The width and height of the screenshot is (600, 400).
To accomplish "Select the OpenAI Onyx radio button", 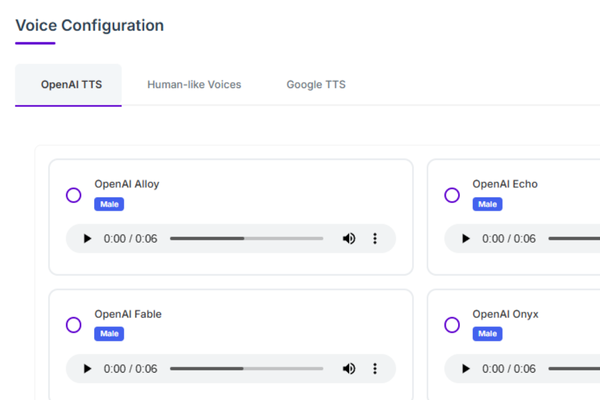I will 452,325.
